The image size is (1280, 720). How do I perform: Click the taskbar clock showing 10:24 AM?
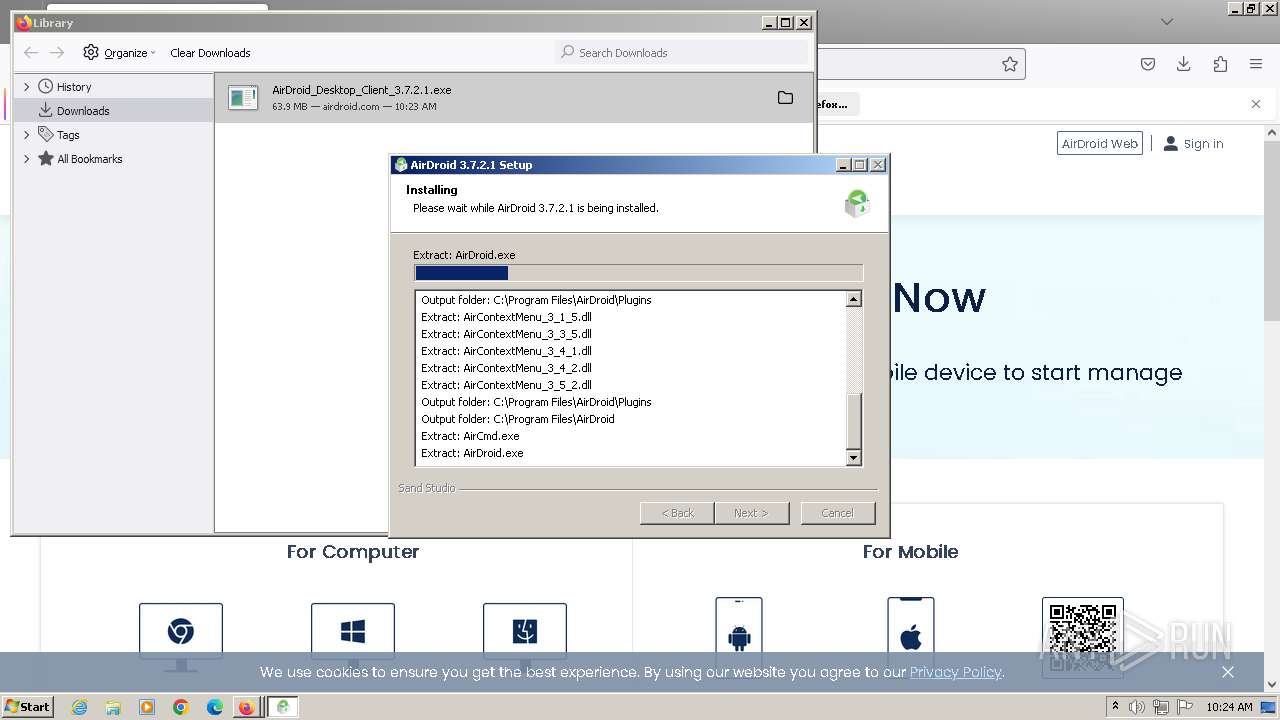[1229, 707]
